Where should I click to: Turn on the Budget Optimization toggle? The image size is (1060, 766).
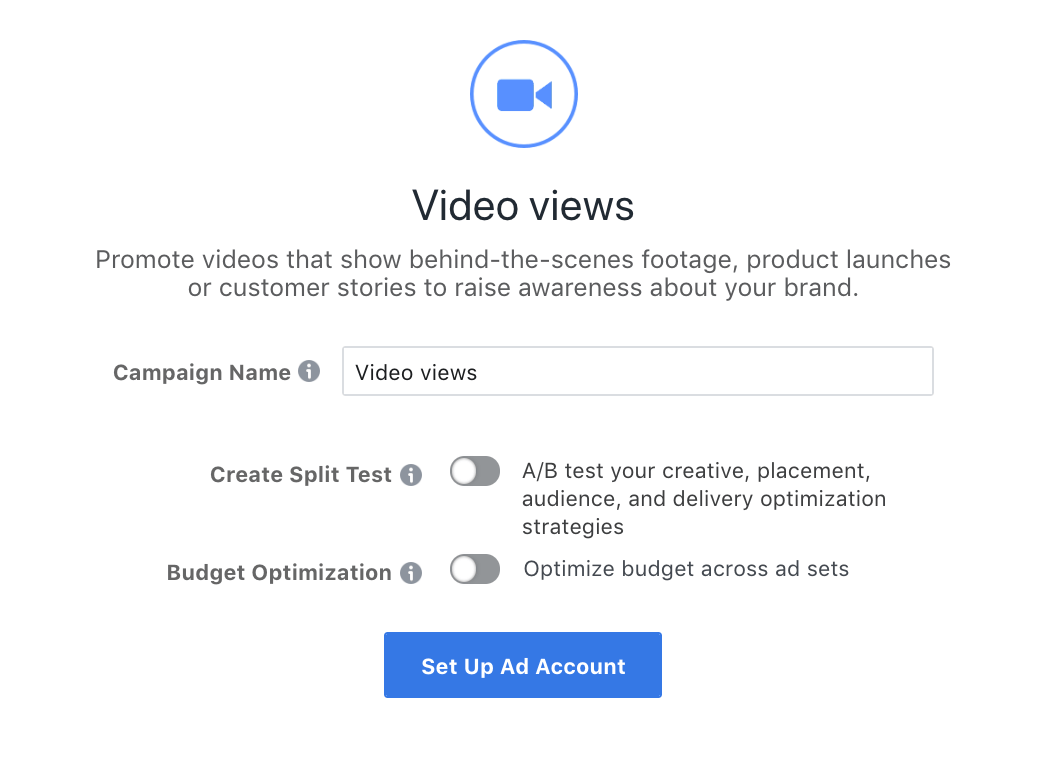coord(474,570)
